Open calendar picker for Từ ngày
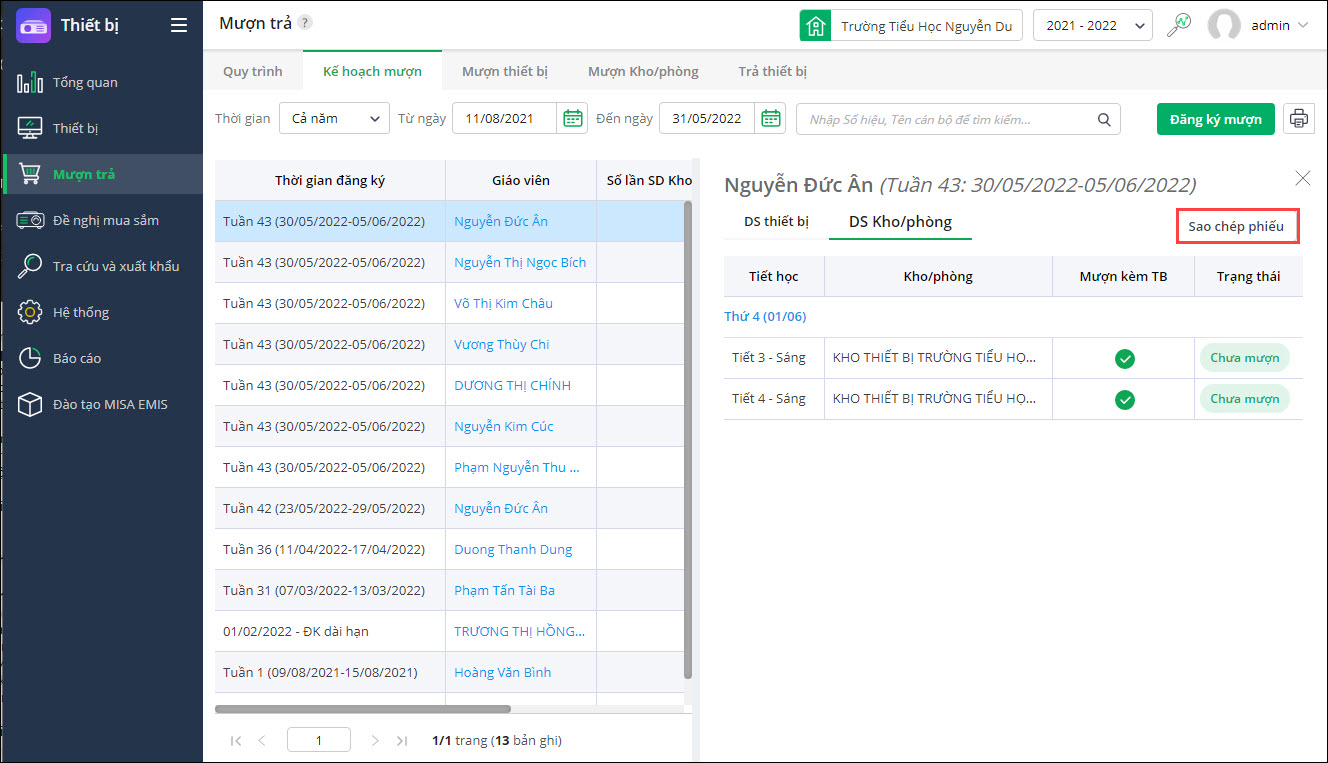The height and width of the screenshot is (763, 1328). [x=572, y=118]
